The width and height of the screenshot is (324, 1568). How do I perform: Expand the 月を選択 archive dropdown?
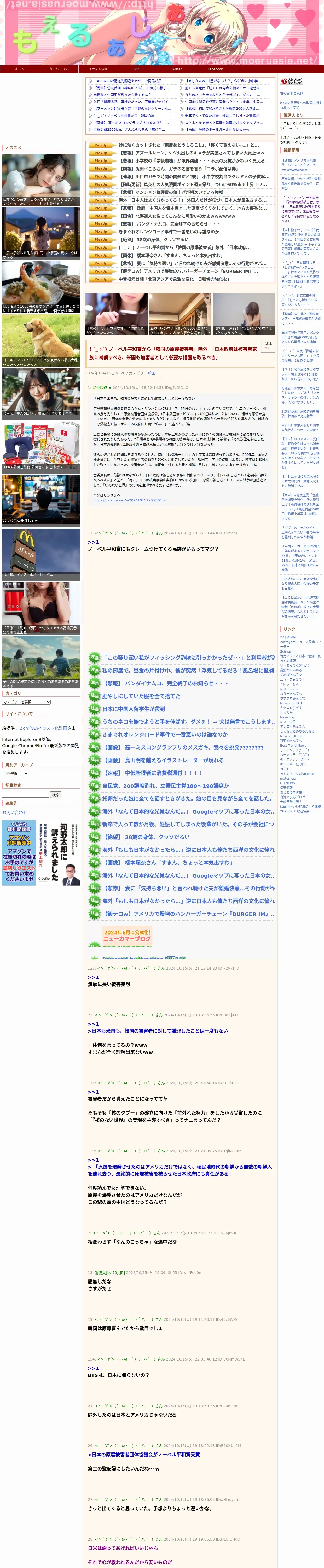[15, 774]
